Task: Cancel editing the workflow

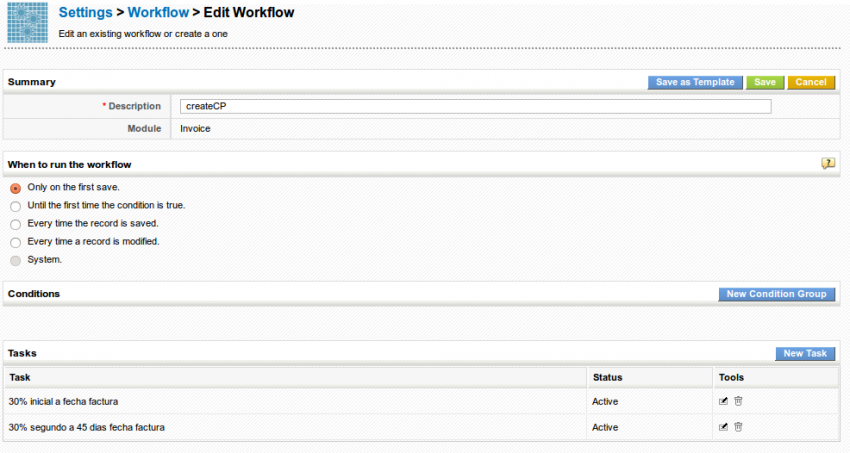Action: click(810, 82)
